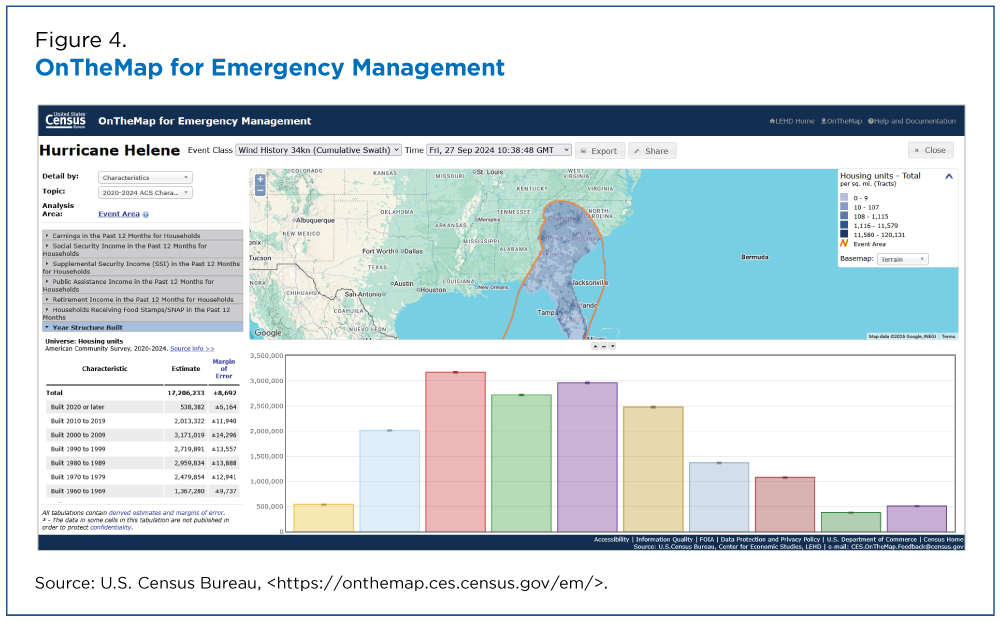Click the Built 1960 to 1969 row
The height and width of the screenshot is (623, 1000).
(x=142, y=491)
